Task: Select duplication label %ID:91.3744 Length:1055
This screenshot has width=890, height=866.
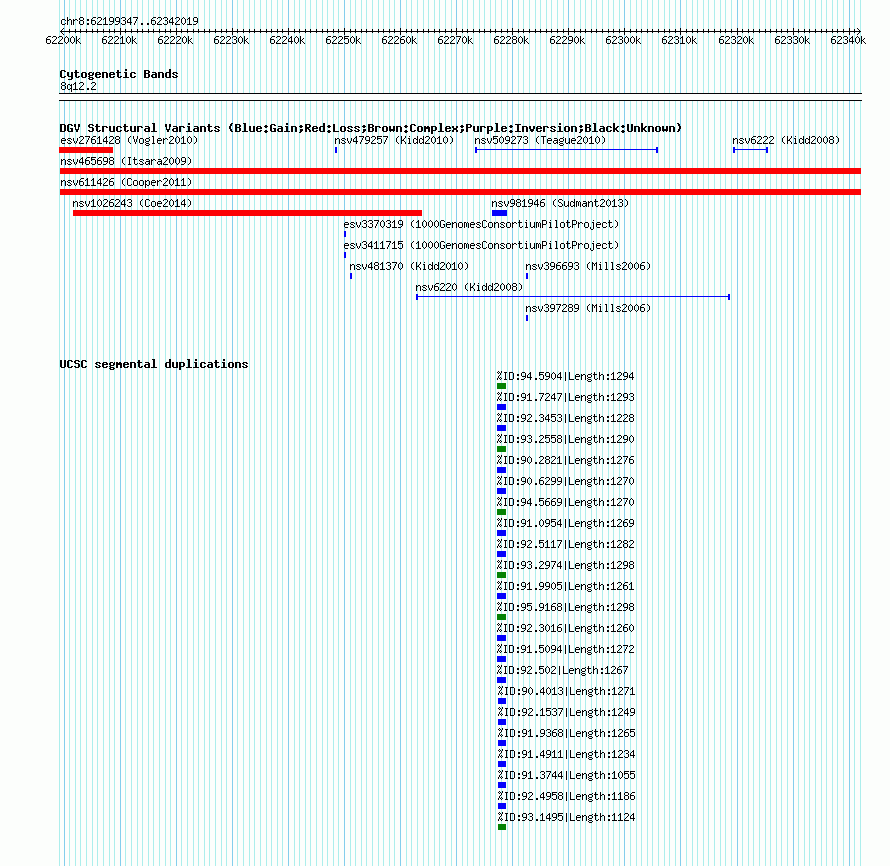Action: pyautogui.click(x=566, y=775)
